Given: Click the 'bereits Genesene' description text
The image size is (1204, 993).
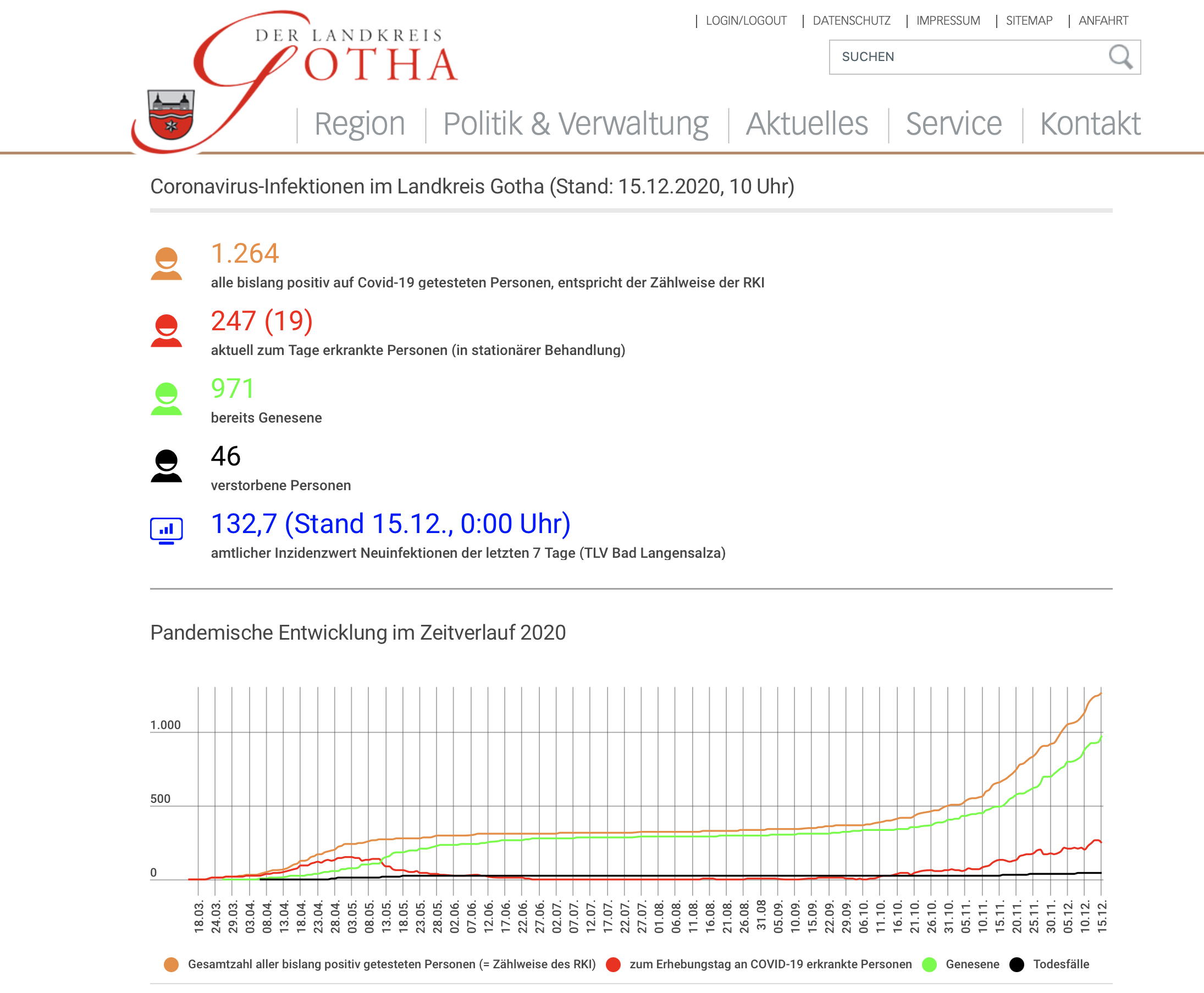Looking at the screenshot, I should coord(266,418).
